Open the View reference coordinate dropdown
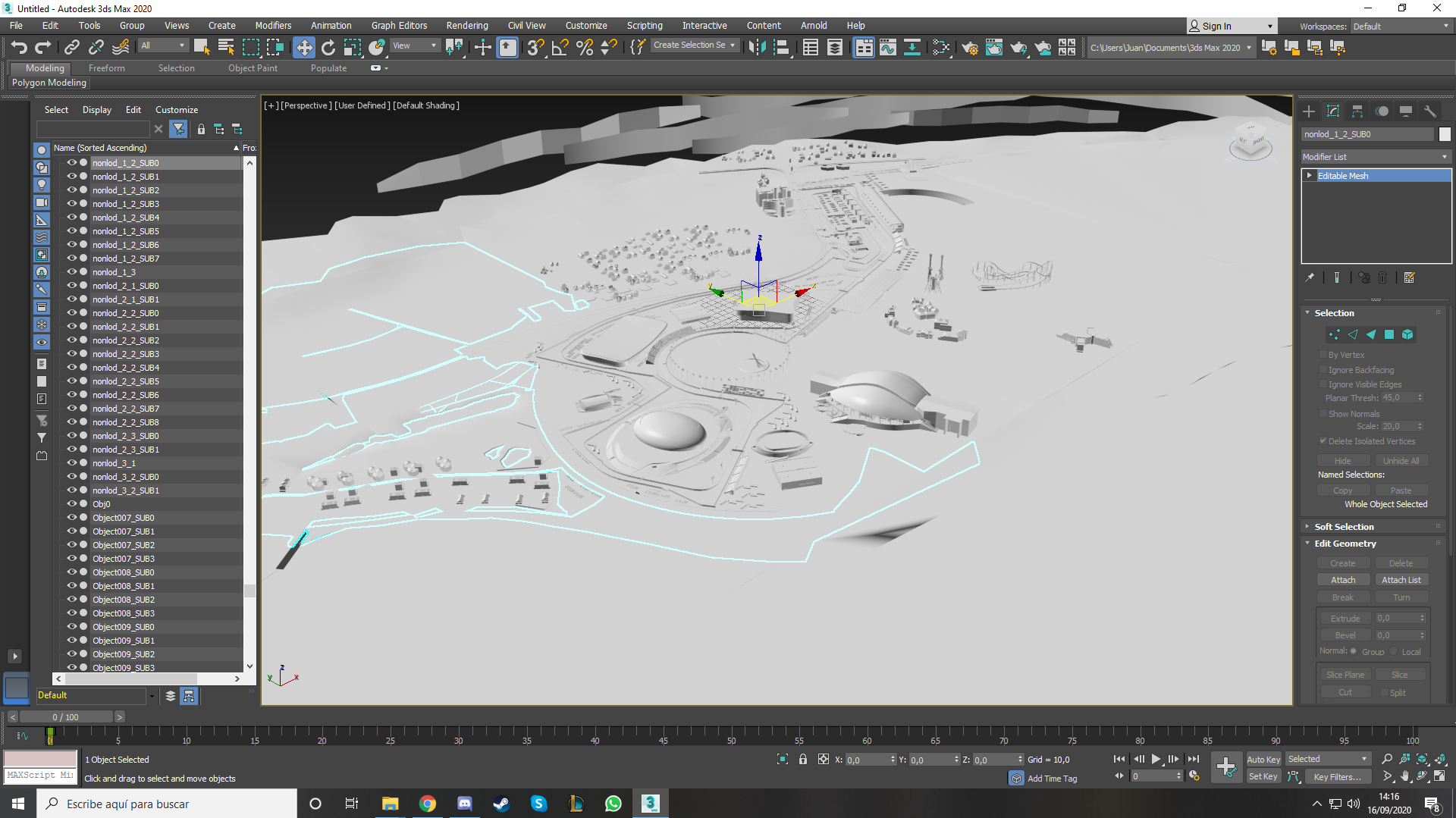 click(415, 46)
